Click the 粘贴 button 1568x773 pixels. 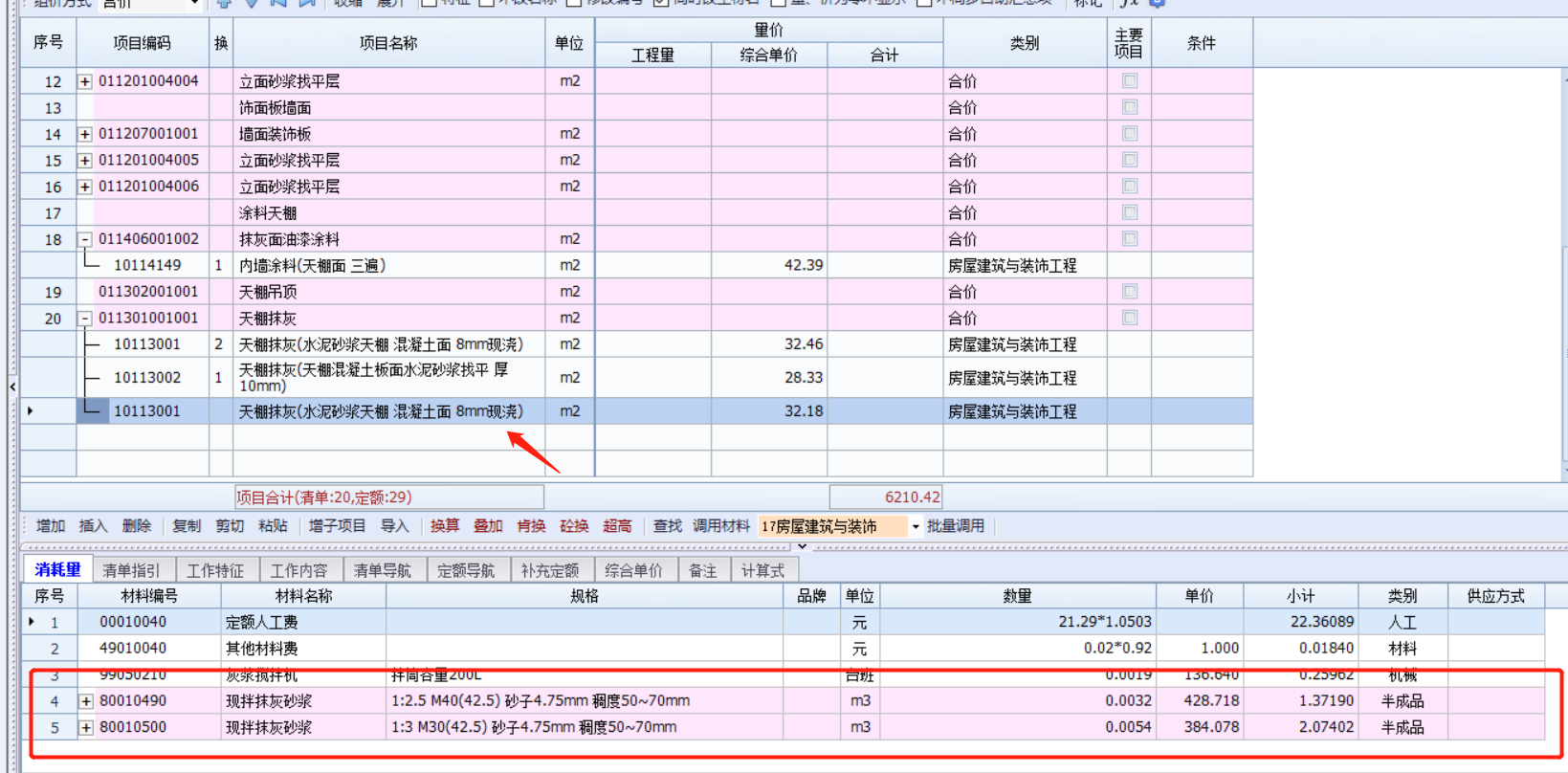click(273, 526)
